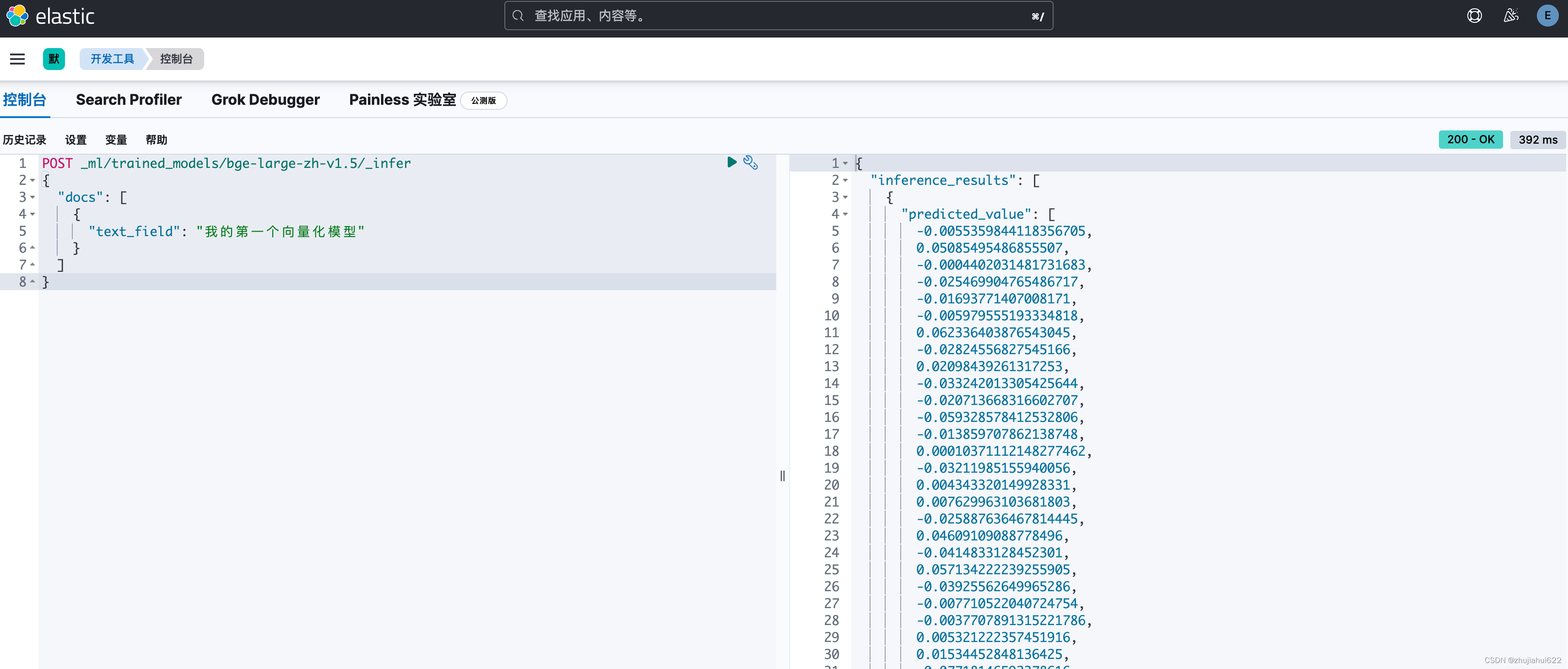
Task: Switch to Grok Debugger tab
Action: (x=265, y=100)
